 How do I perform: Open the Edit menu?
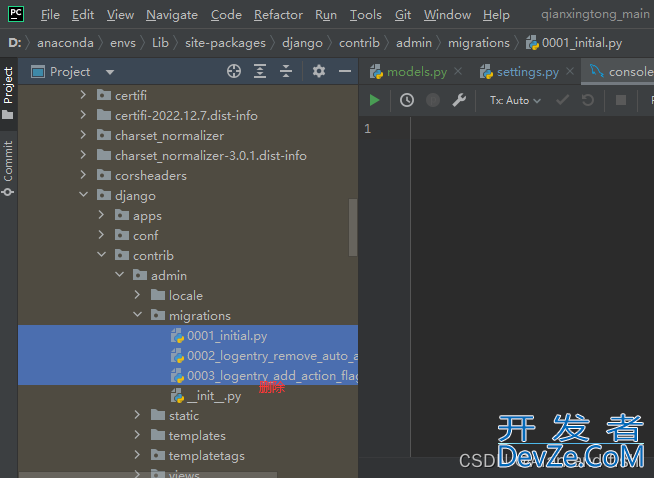pos(83,15)
